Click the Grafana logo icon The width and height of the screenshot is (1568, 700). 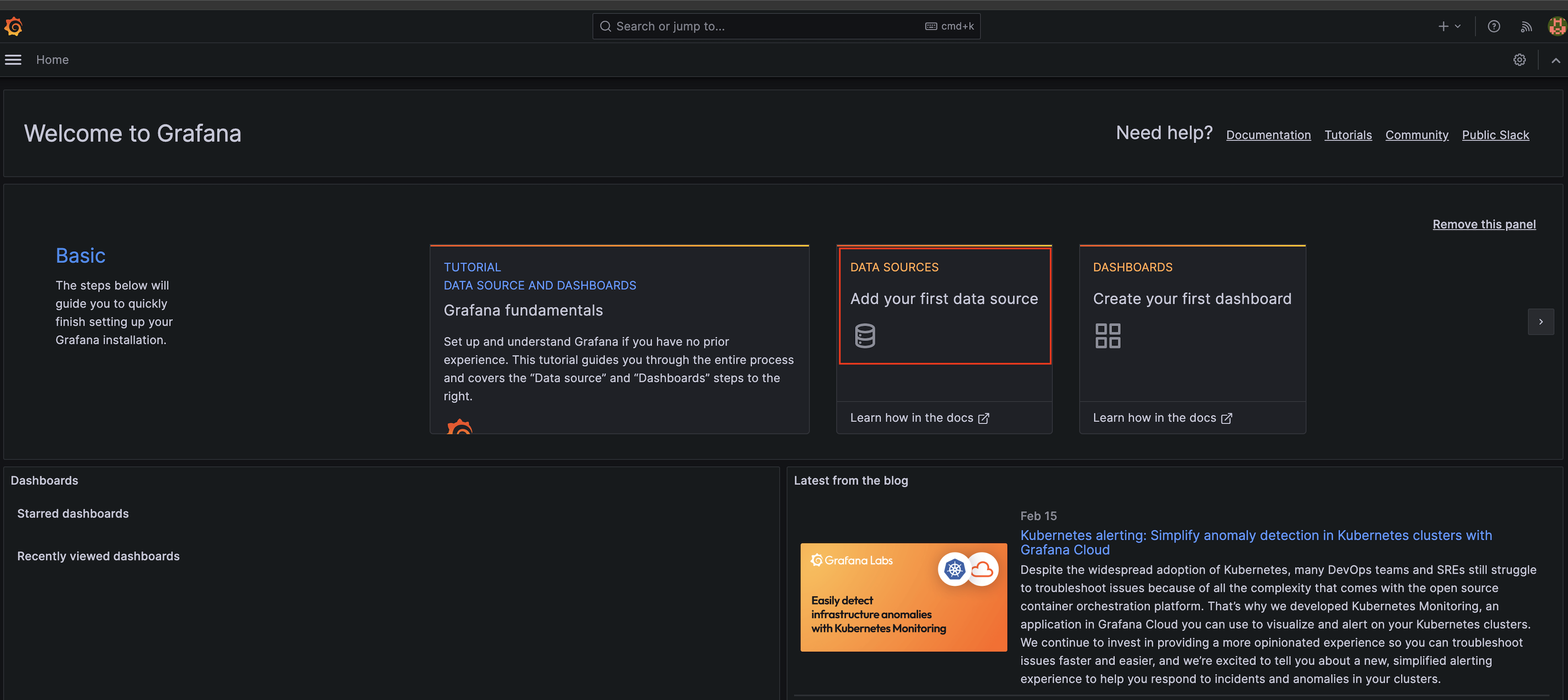(x=13, y=26)
